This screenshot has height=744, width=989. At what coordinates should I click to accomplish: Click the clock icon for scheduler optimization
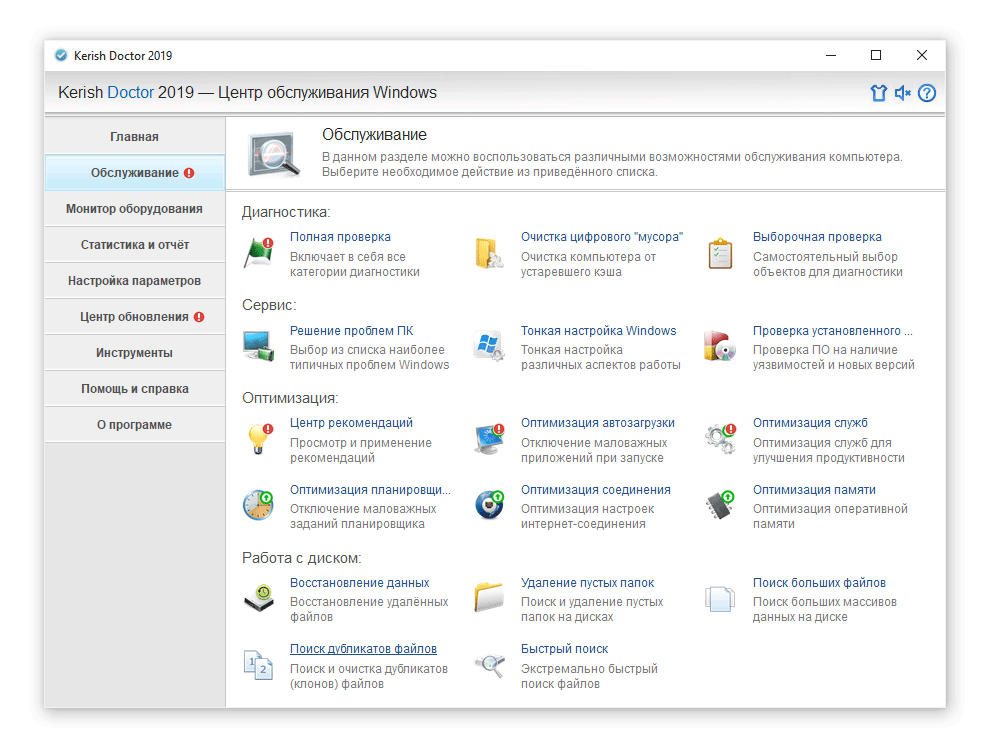(259, 505)
